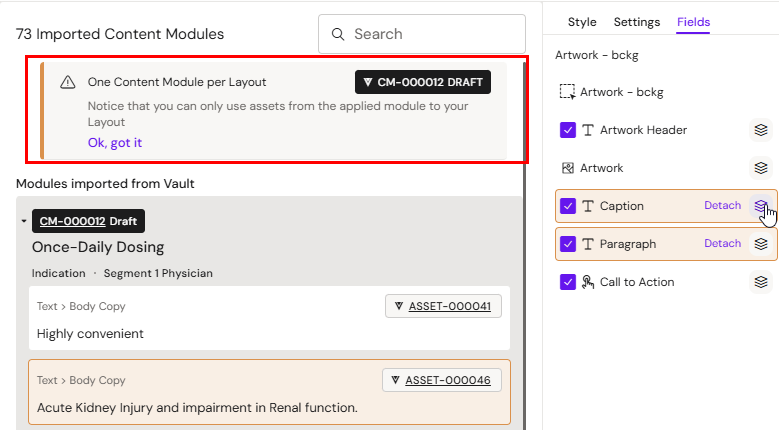Viewport: 779px width, 430px height.
Task: Uncheck the Artwork Header checkbox
Action: 568,130
